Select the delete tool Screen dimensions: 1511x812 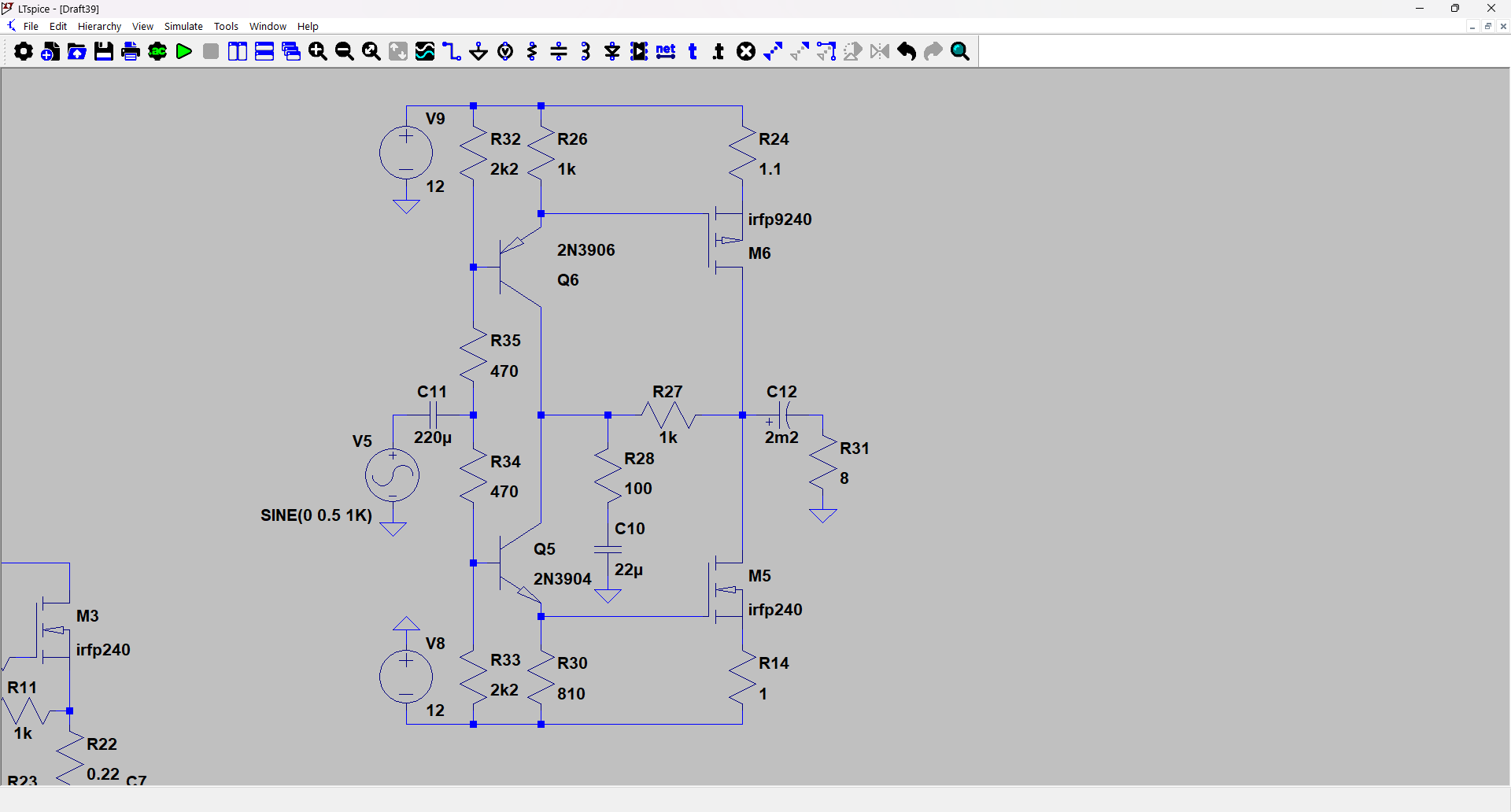coord(746,52)
